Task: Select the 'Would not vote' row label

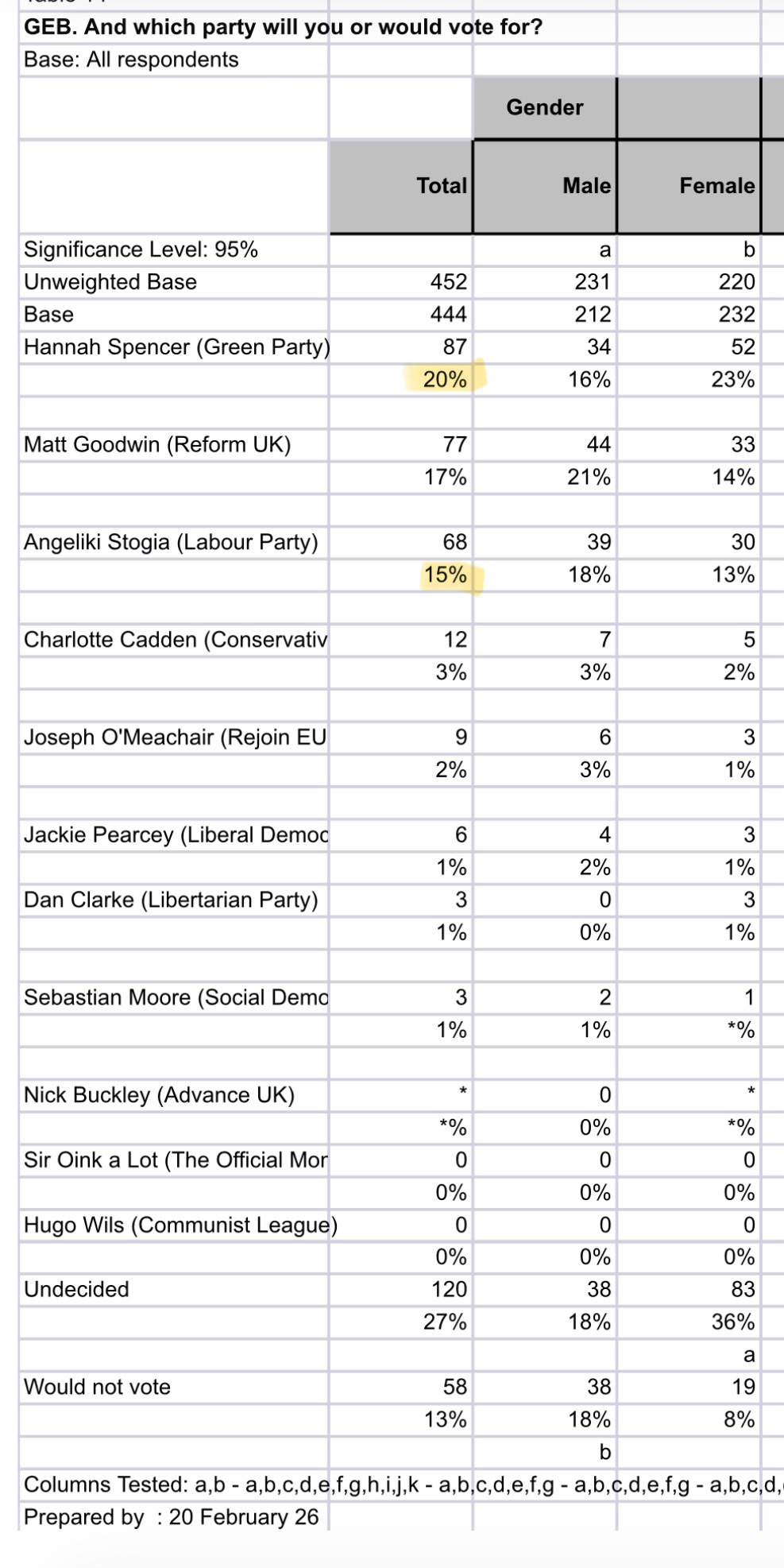Action: point(97,1387)
